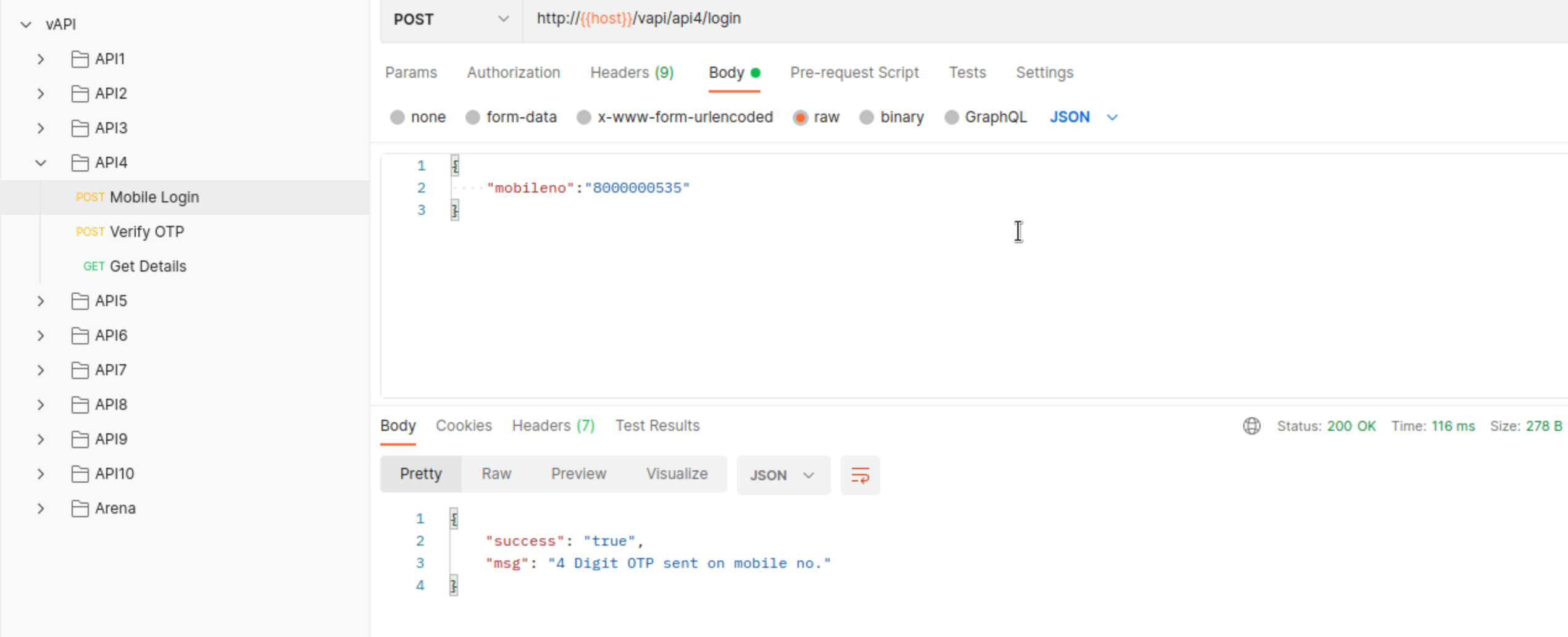
Task: Click the API8 folder icon
Action: click(x=80, y=405)
